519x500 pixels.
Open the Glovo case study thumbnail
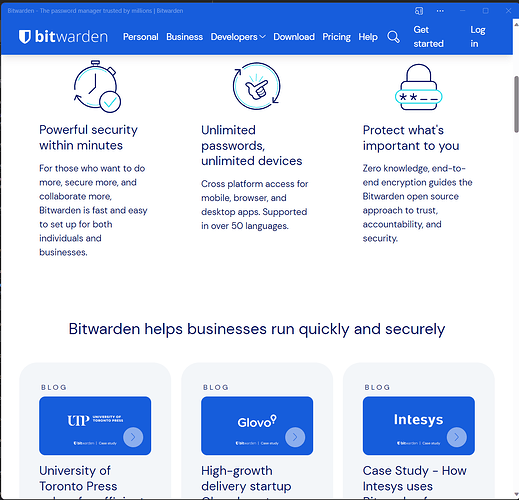(257, 426)
